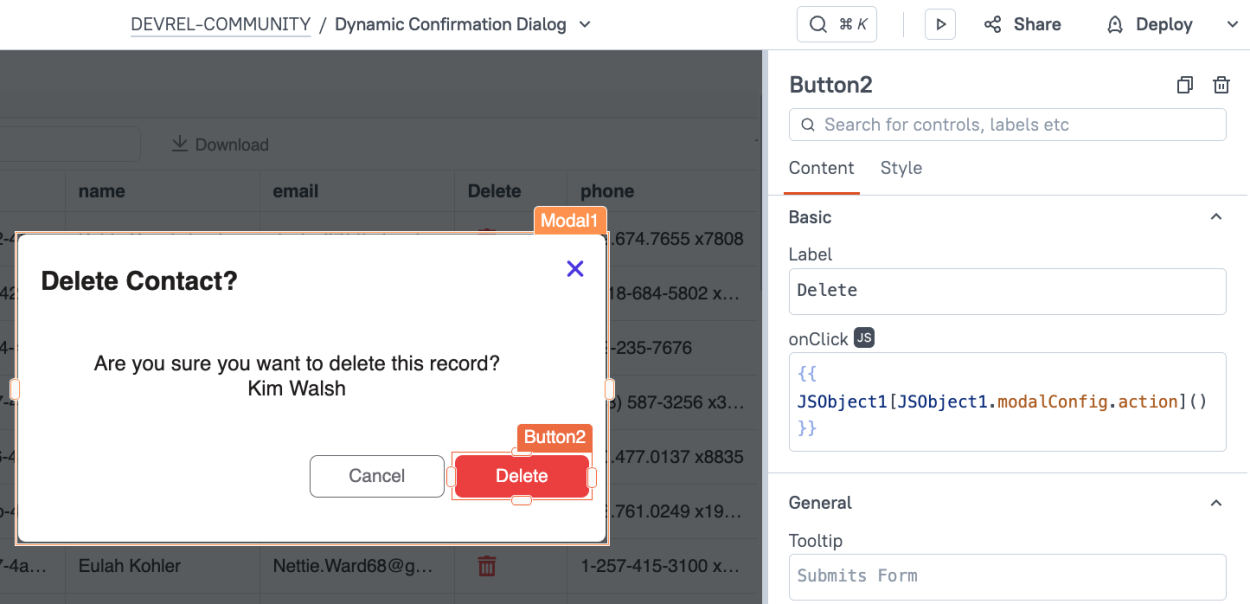Copy the Button2 widget using duplicate icon
Viewport: 1250px width, 604px height.
coord(1185,85)
